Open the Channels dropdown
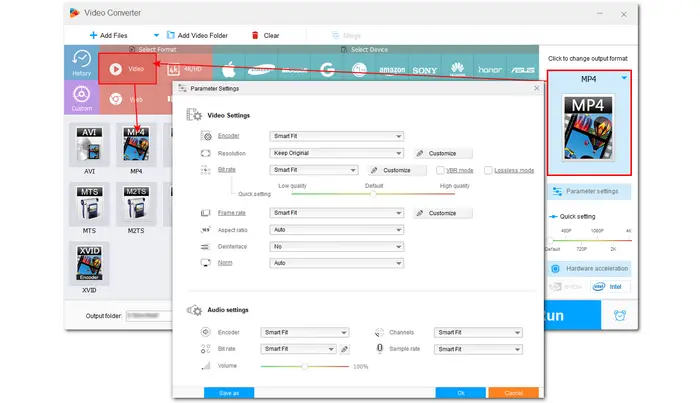Screen dimensions: 700x403 tap(478, 332)
